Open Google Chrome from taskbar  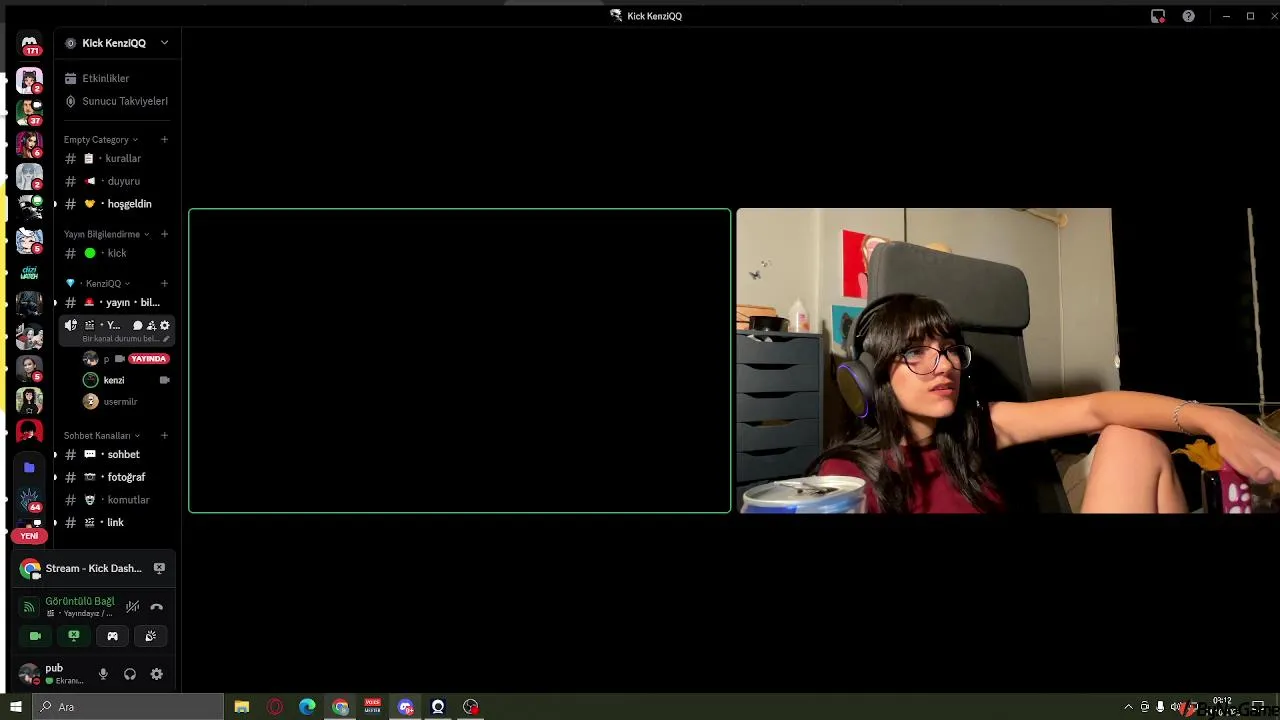click(341, 707)
